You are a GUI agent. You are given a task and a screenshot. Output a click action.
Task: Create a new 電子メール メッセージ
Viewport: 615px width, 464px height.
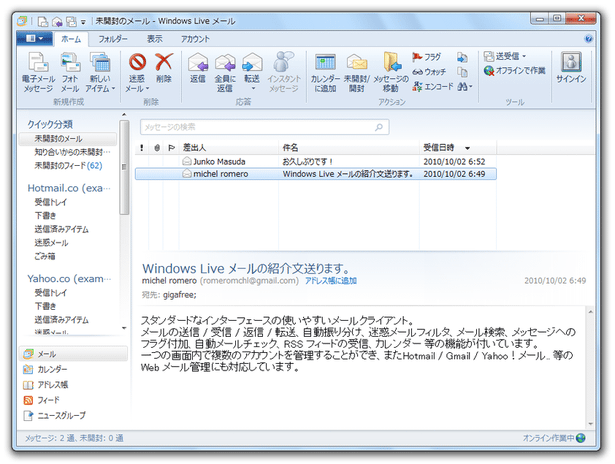point(38,72)
